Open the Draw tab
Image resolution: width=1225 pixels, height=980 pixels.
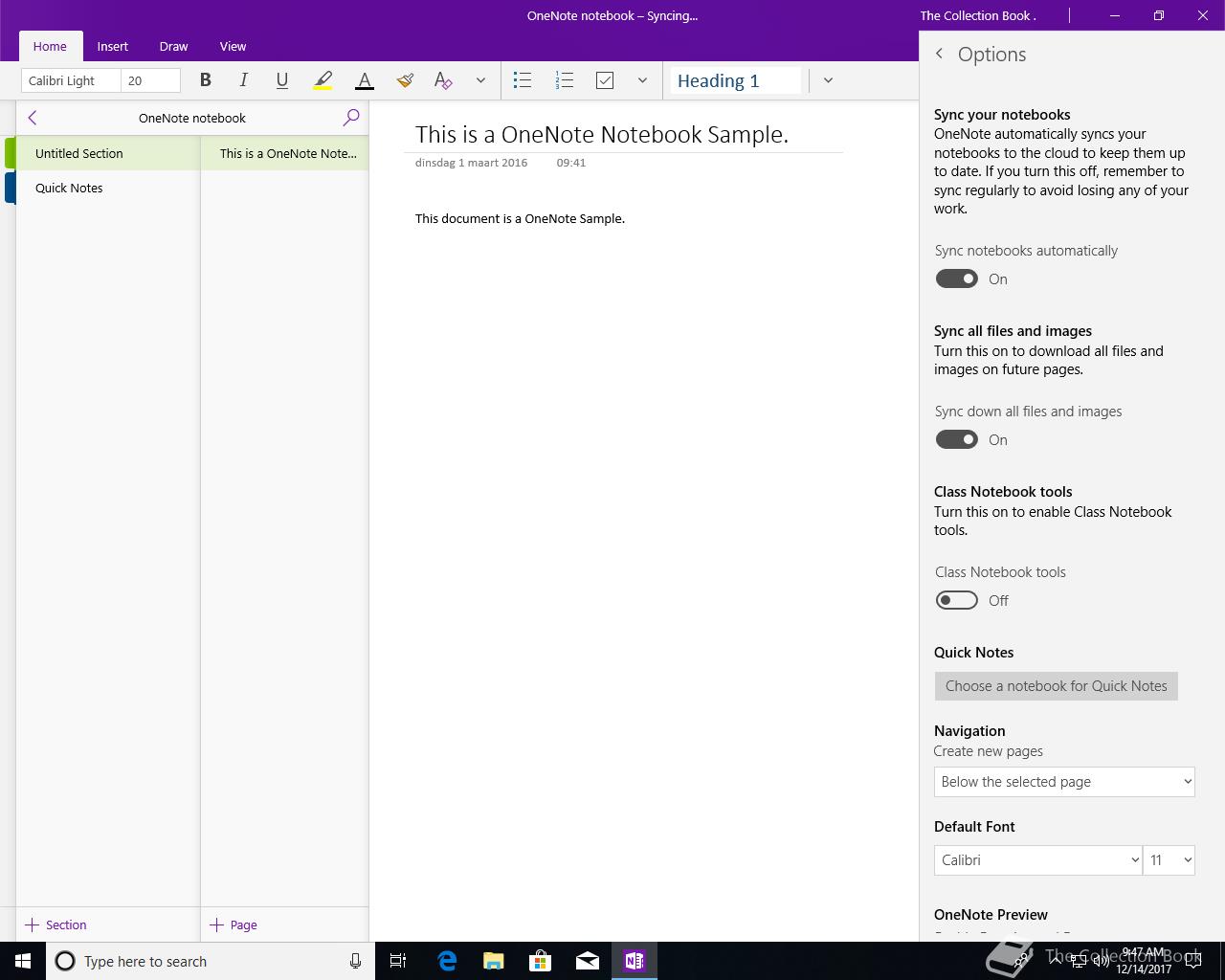point(173,46)
